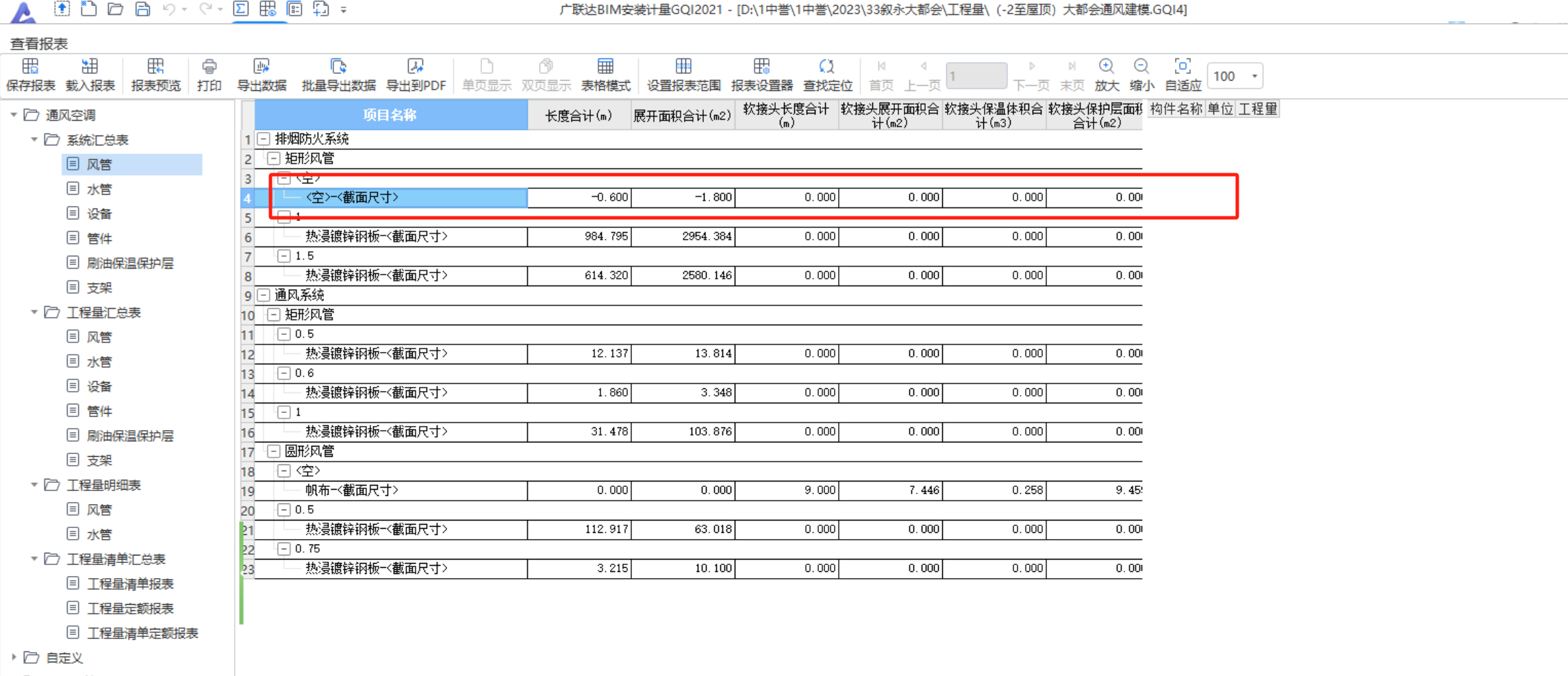Viewport: 1568px width, 676px height.
Task: Click the page number input field
Action: click(x=976, y=76)
